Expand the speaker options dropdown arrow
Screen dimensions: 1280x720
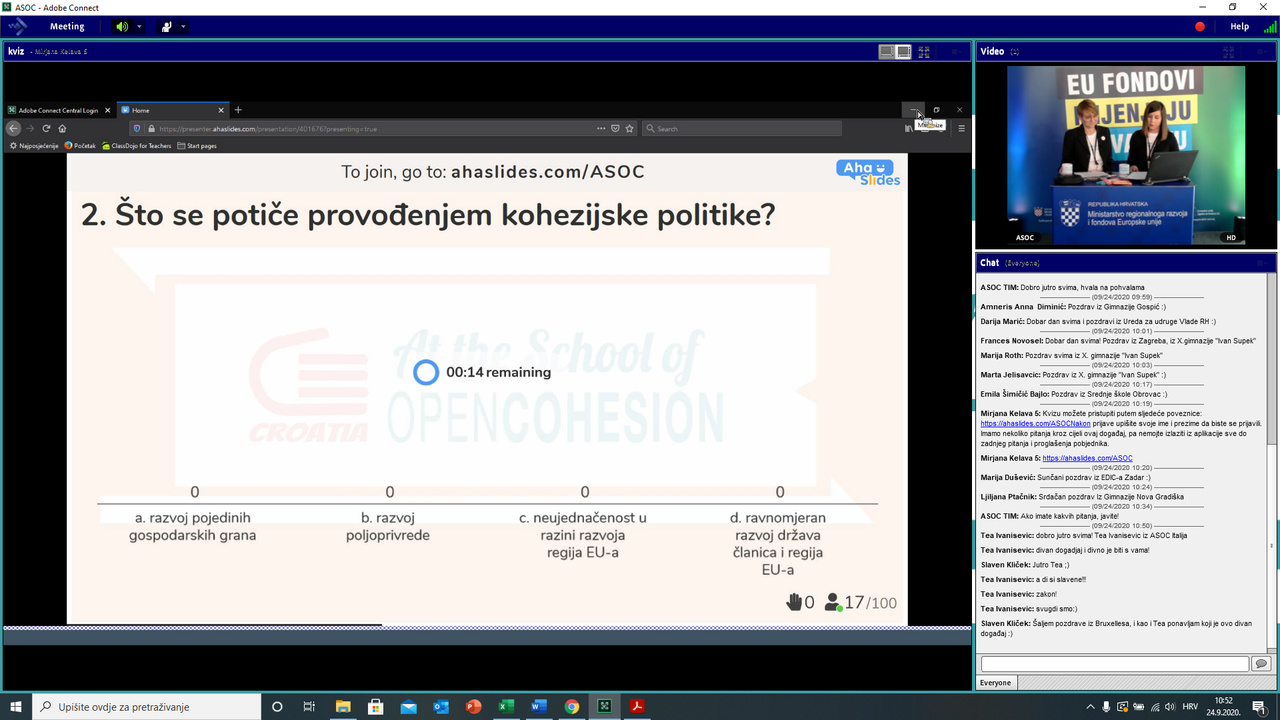pos(140,27)
